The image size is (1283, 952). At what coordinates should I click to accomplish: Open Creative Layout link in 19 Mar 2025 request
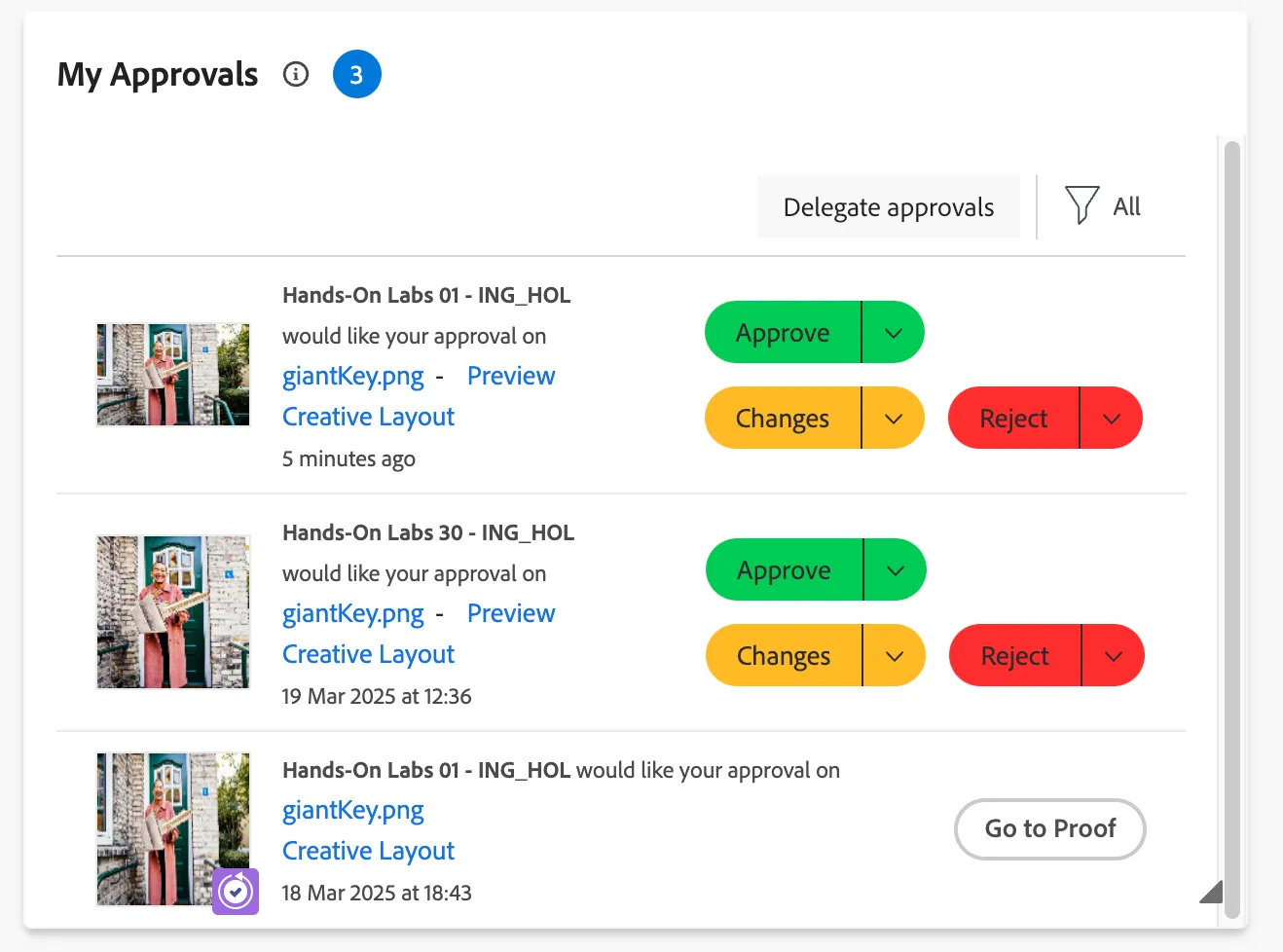pos(368,655)
